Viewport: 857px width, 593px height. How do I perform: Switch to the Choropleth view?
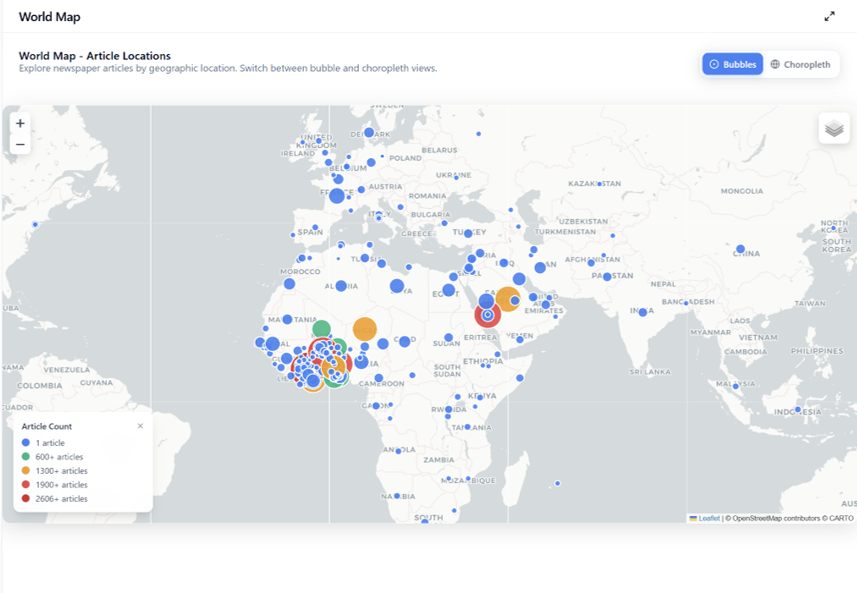click(x=800, y=64)
